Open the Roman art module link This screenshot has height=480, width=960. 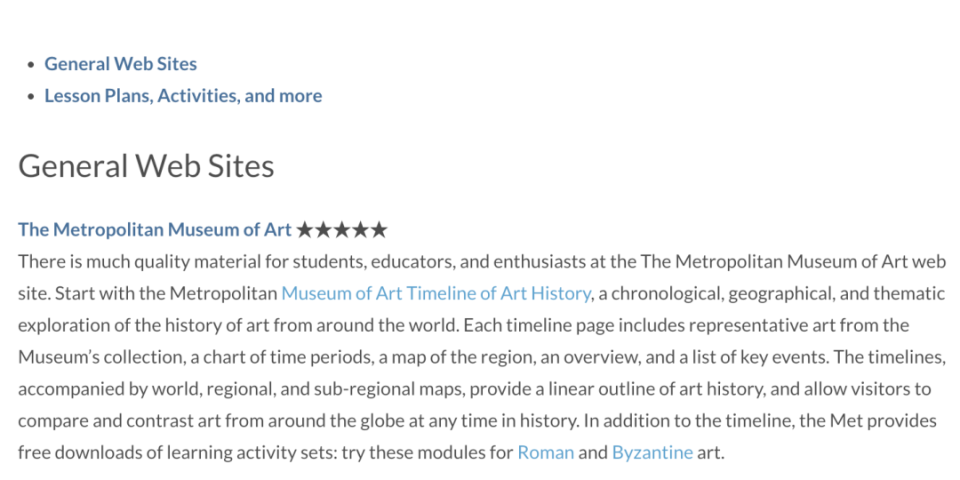tap(545, 452)
